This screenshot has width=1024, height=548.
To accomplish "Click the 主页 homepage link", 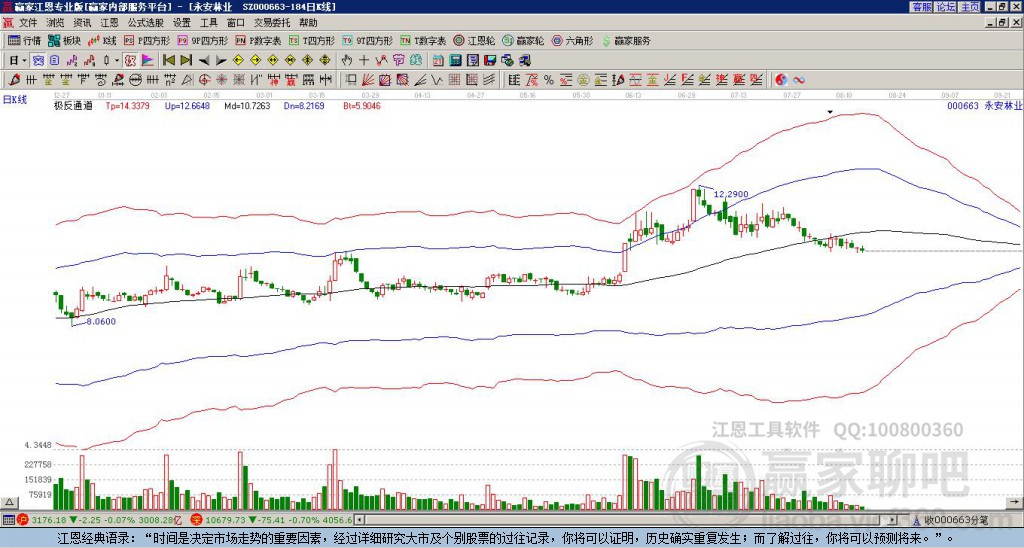I will (x=969, y=6).
